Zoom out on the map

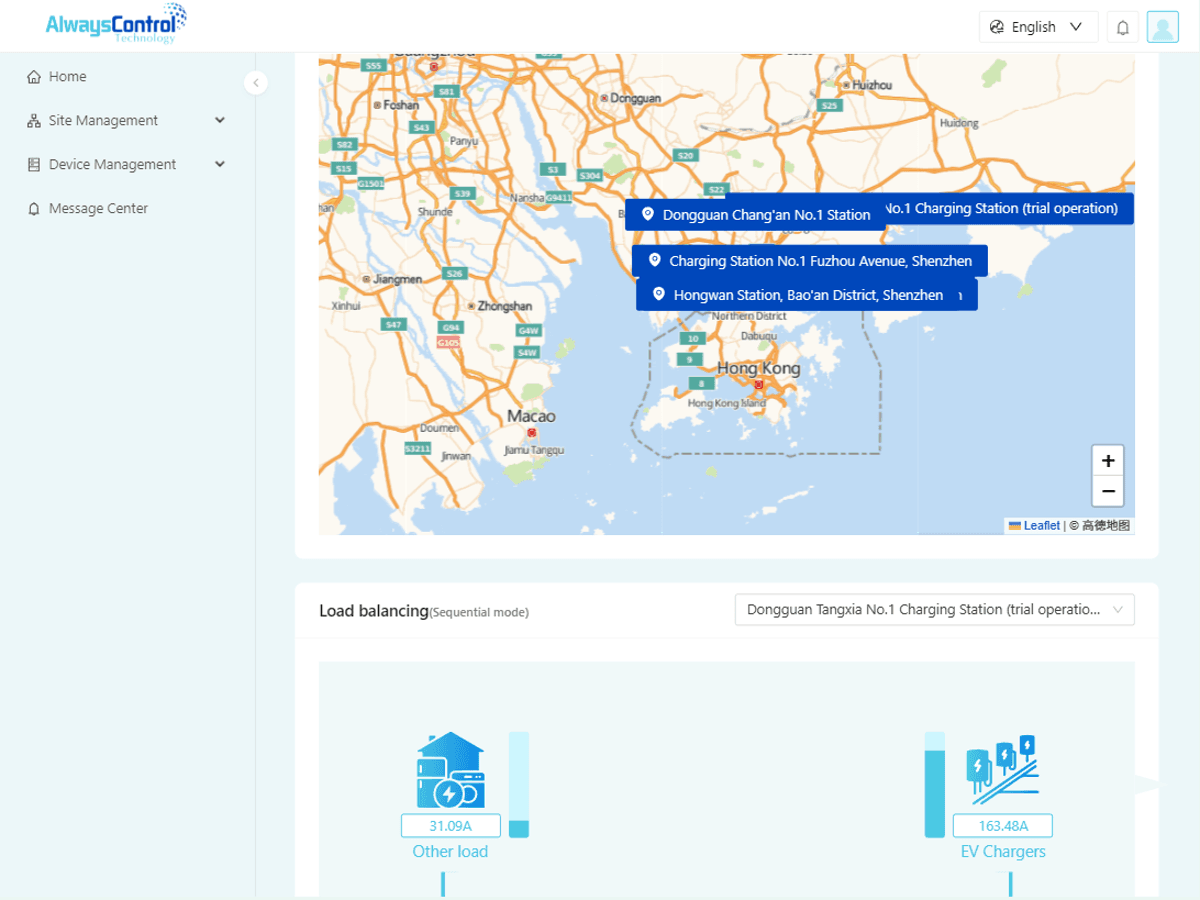point(1108,491)
